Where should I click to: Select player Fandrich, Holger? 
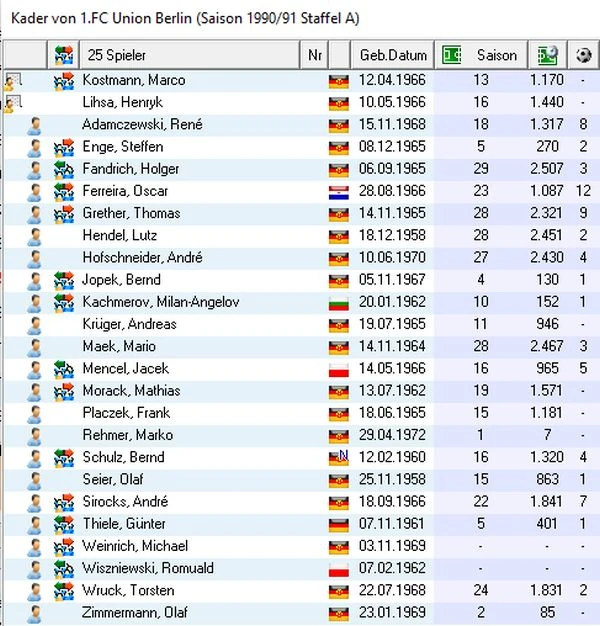131,169
